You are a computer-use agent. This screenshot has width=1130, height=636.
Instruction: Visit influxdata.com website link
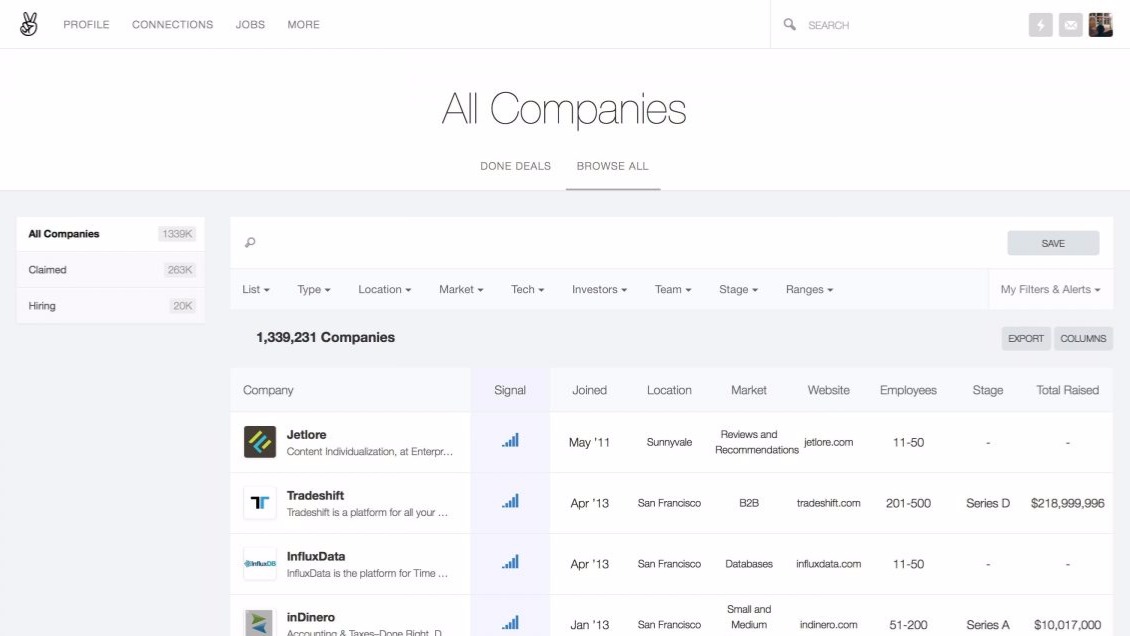point(829,564)
